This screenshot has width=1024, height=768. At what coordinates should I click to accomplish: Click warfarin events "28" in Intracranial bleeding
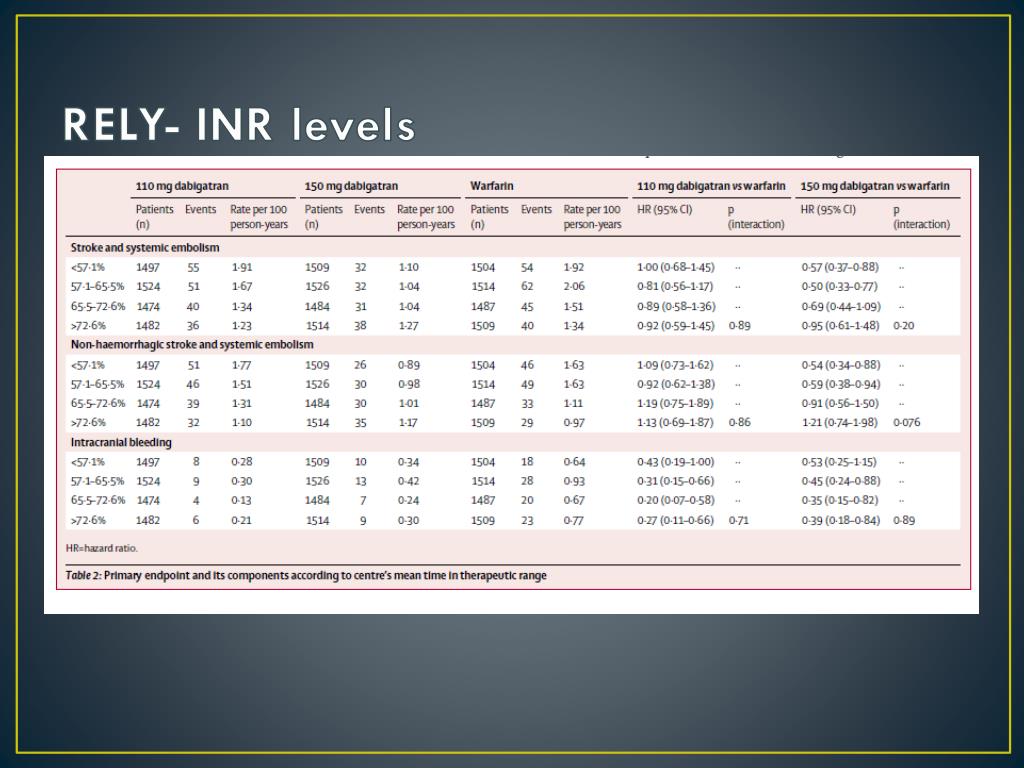pyautogui.click(x=527, y=481)
